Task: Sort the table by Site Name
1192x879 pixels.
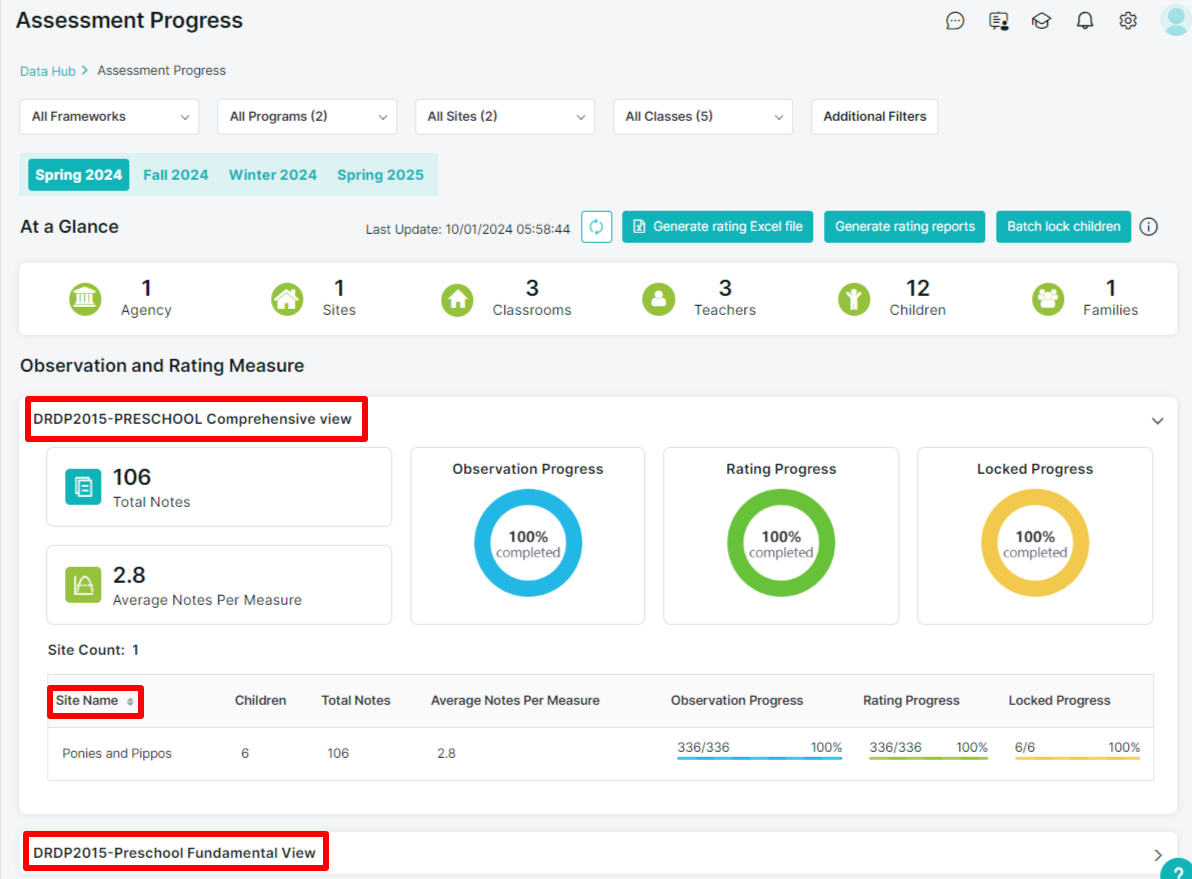Action: tap(96, 700)
